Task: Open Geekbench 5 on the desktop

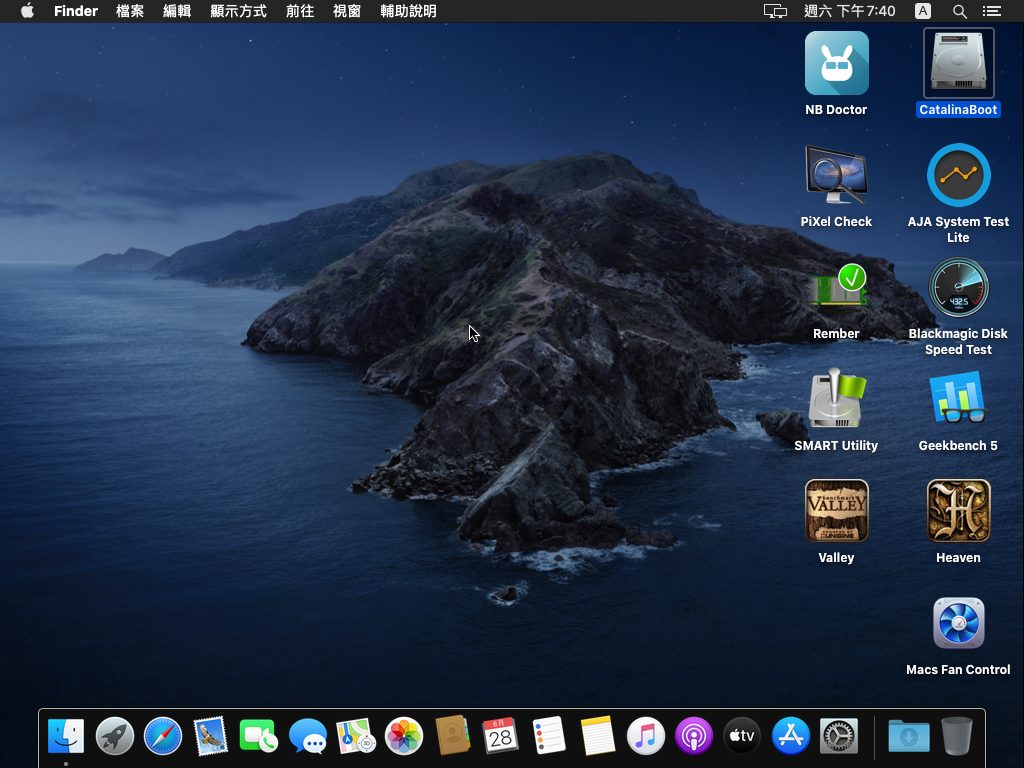Action: (x=958, y=400)
